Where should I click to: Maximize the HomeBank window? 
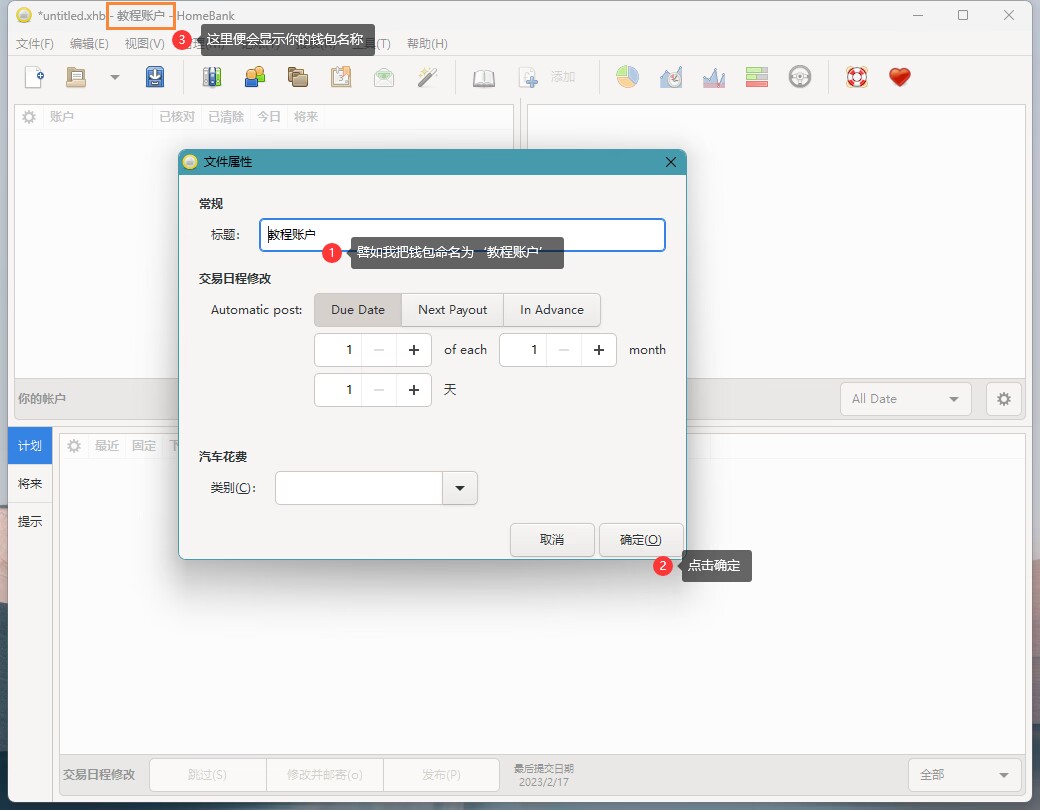[x=963, y=15]
